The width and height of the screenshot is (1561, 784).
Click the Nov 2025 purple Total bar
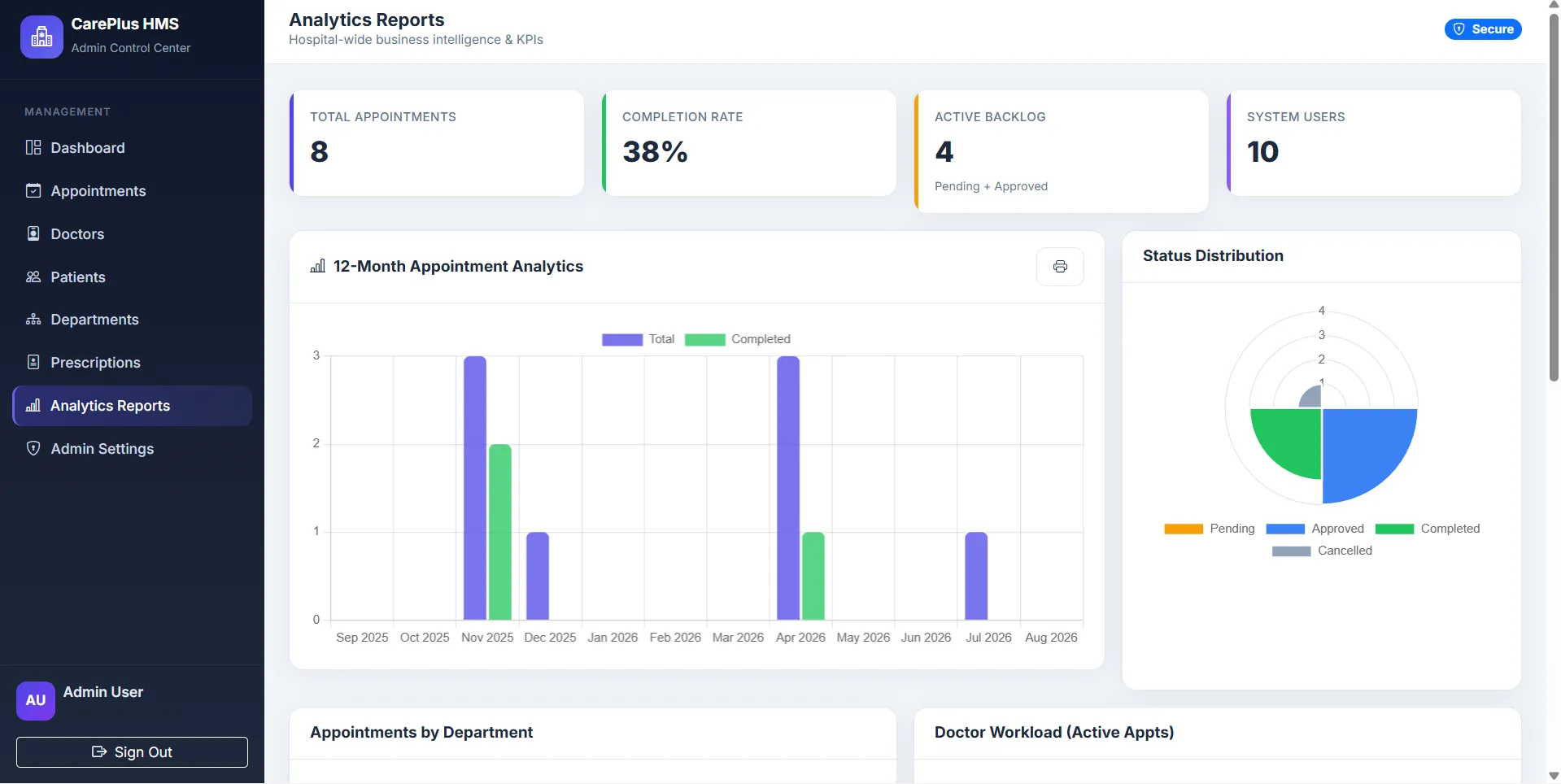(475, 488)
